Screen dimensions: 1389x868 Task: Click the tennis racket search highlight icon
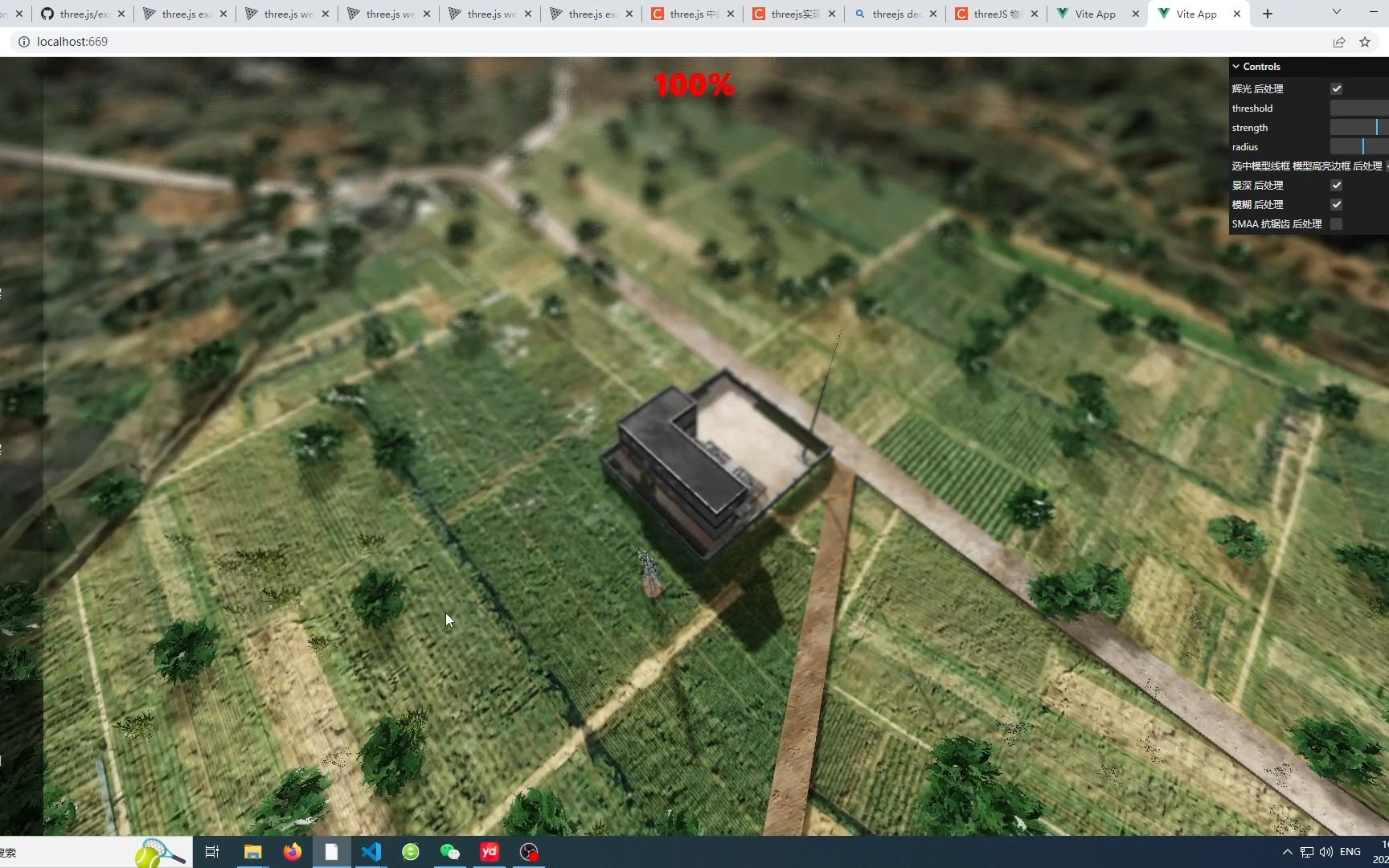click(x=159, y=853)
